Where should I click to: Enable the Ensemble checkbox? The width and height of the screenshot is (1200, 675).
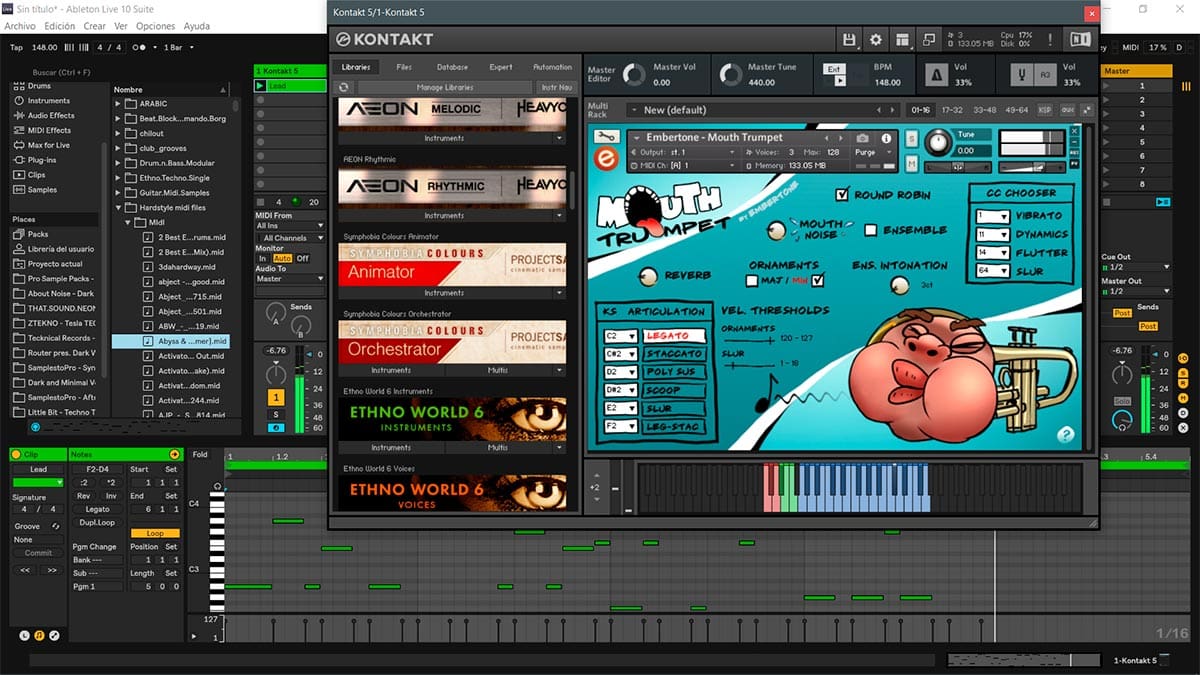870,230
